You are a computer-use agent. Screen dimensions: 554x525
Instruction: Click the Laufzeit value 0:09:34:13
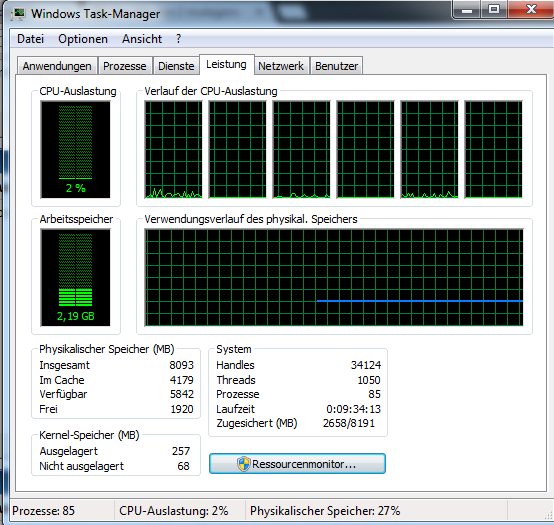[x=353, y=409]
